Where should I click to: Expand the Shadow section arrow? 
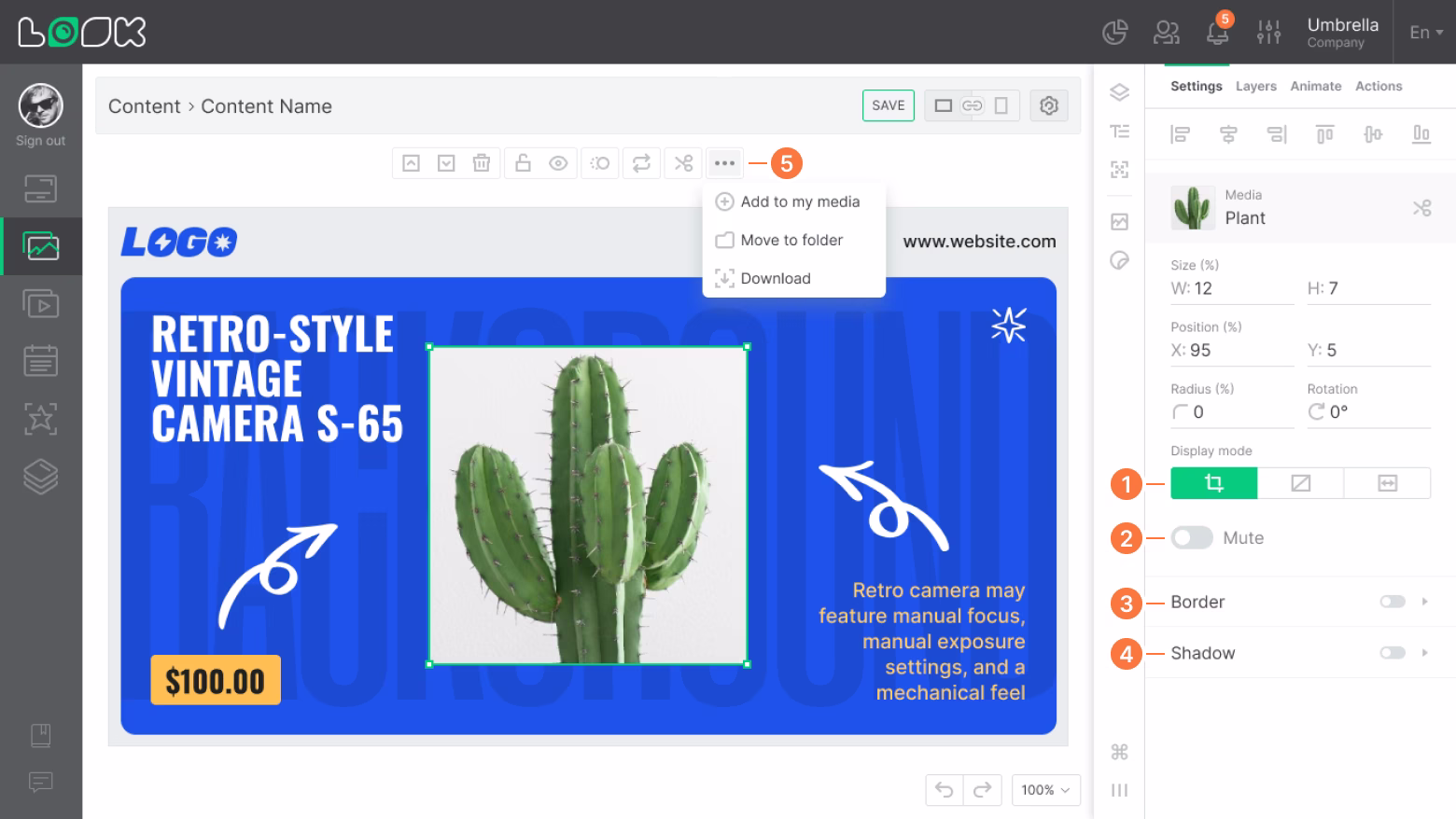point(1424,653)
